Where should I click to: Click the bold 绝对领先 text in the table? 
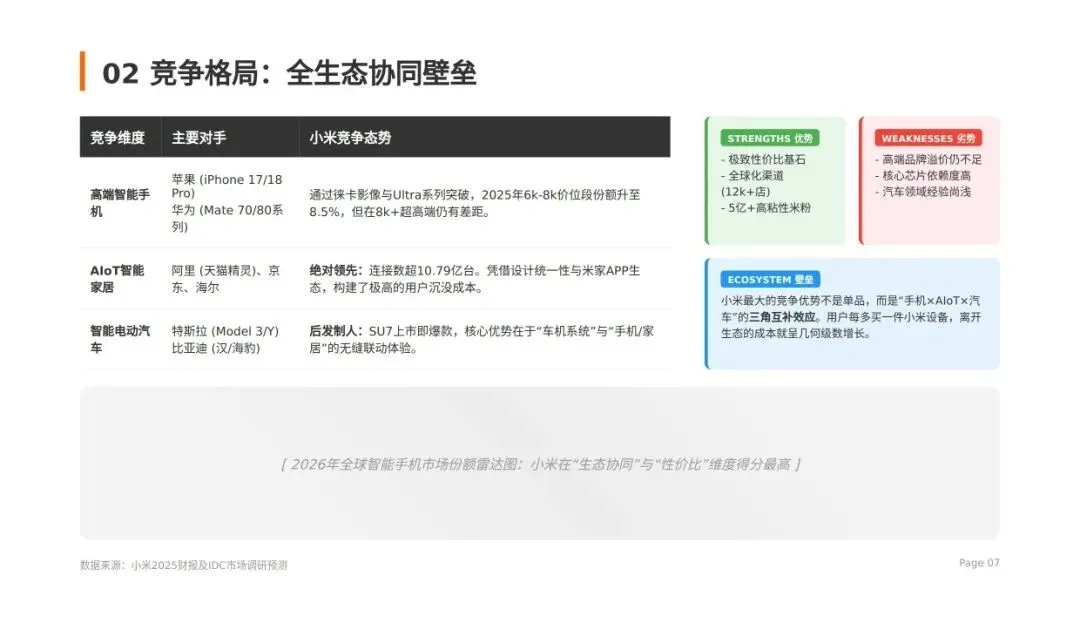pos(334,268)
